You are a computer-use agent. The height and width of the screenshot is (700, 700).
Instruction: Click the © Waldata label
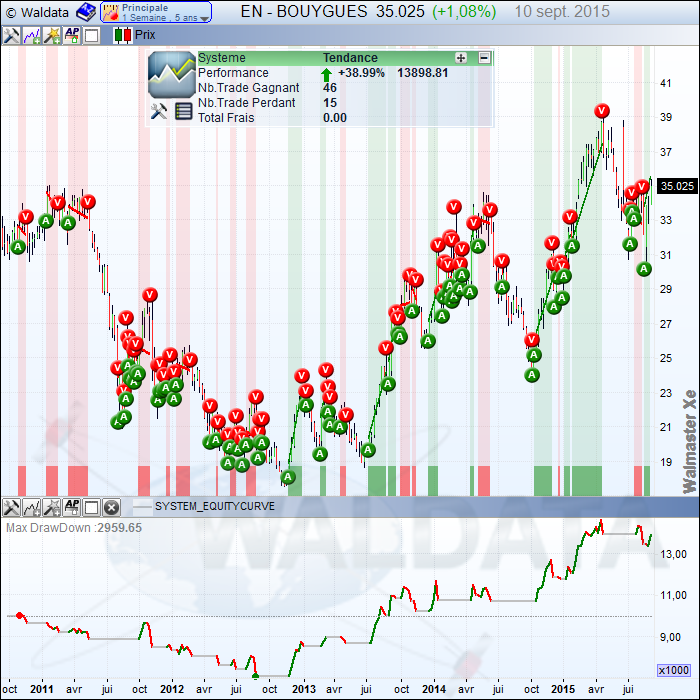(38, 12)
